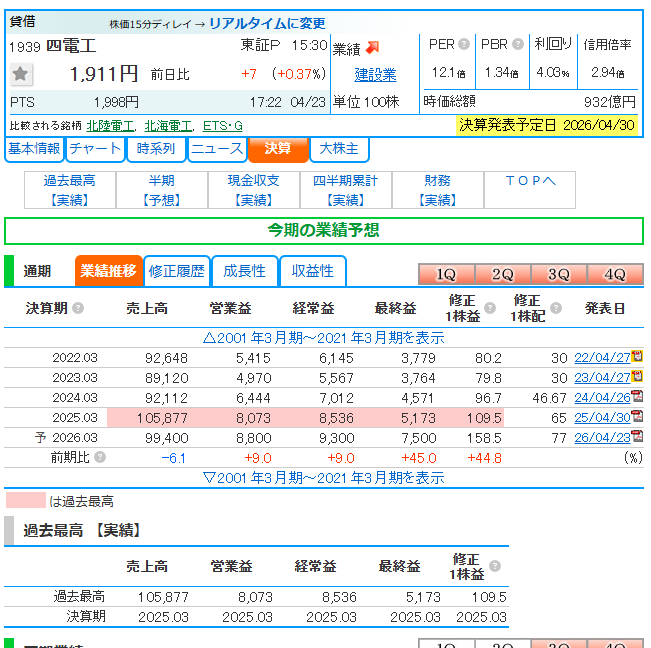Click the red arrow icon beside 業績
This screenshot has width=651, height=648.
(373, 48)
